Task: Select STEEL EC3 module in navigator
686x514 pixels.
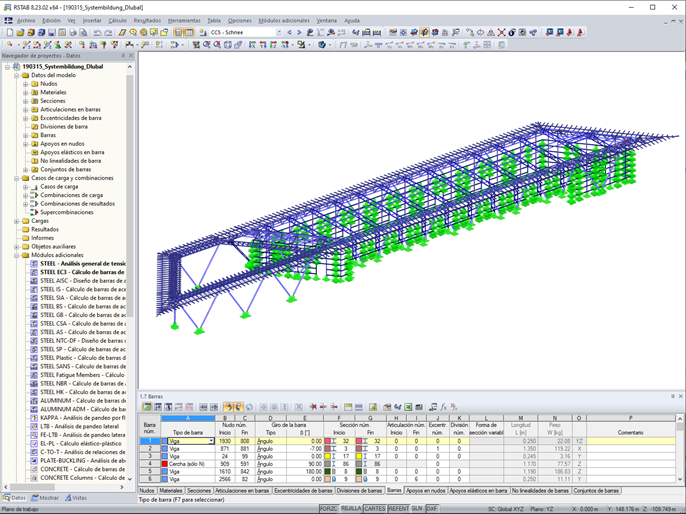Action: click(x=81, y=272)
